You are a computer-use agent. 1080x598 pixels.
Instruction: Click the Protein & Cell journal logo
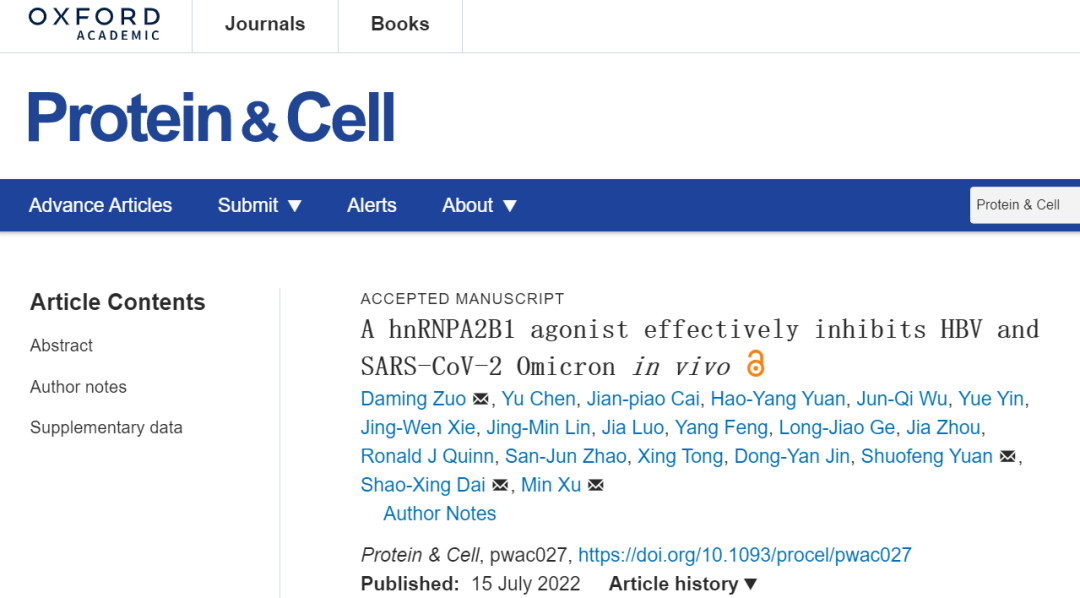[211, 118]
